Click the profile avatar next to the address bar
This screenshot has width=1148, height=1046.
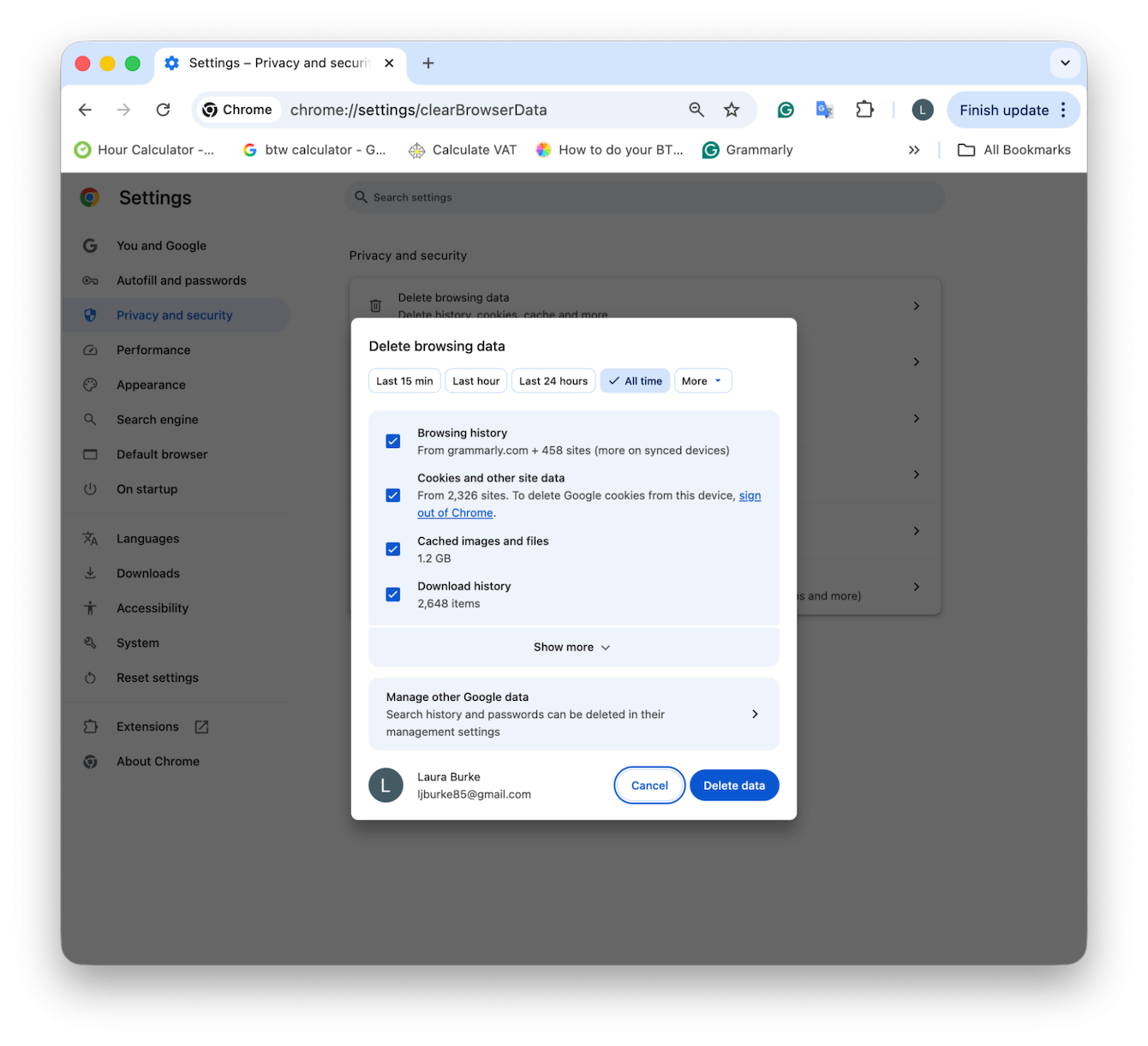922,110
